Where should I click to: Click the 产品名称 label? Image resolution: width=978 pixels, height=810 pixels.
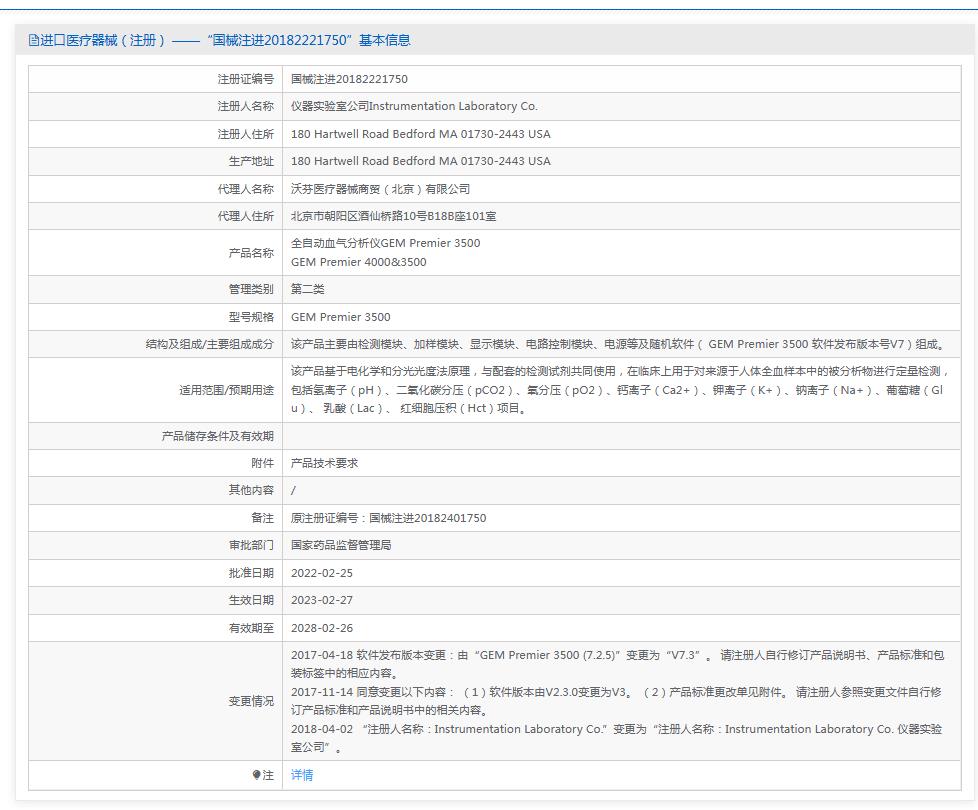251,253
